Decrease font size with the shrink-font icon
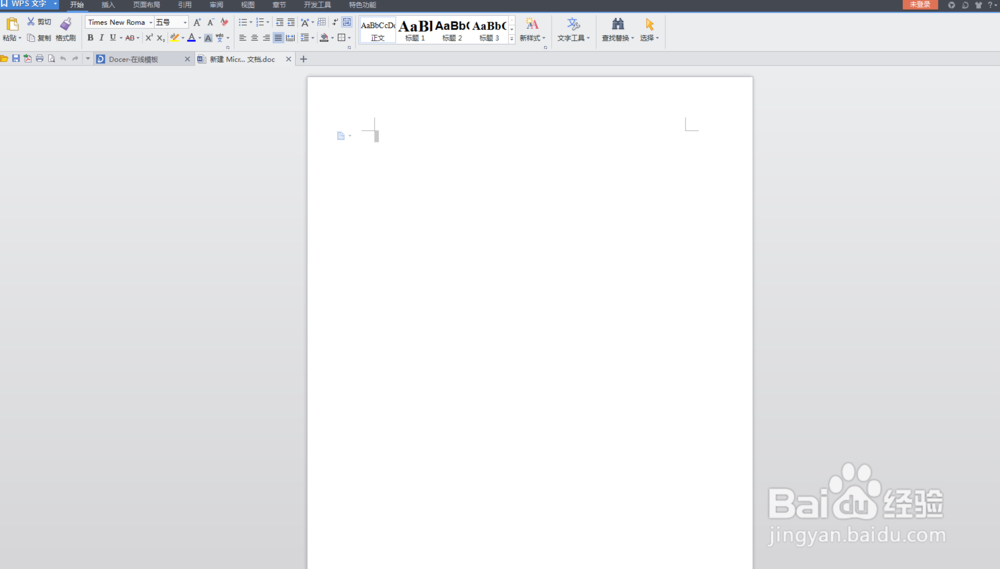Image resolution: width=1000 pixels, height=569 pixels. pyautogui.click(x=210, y=22)
